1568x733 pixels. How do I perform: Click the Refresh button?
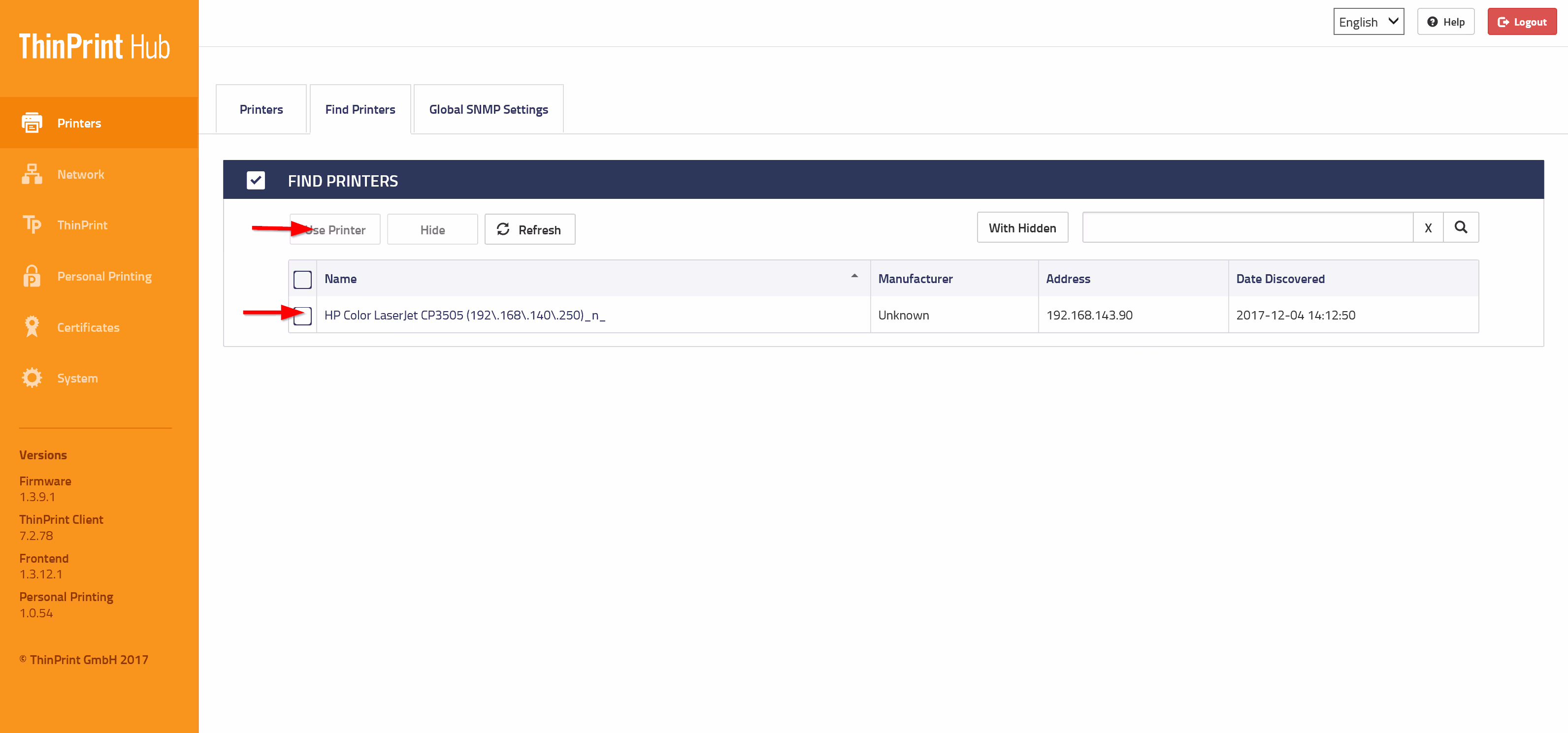[x=529, y=229]
